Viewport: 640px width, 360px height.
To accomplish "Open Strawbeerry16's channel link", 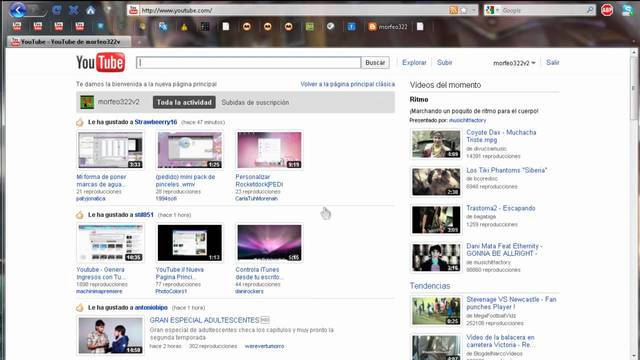I will pyautogui.click(x=156, y=122).
